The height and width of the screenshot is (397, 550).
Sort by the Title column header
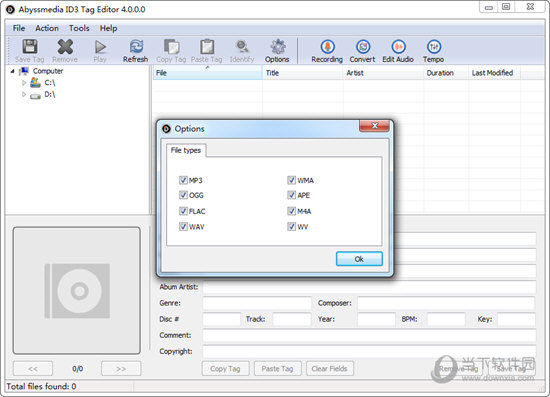click(303, 73)
